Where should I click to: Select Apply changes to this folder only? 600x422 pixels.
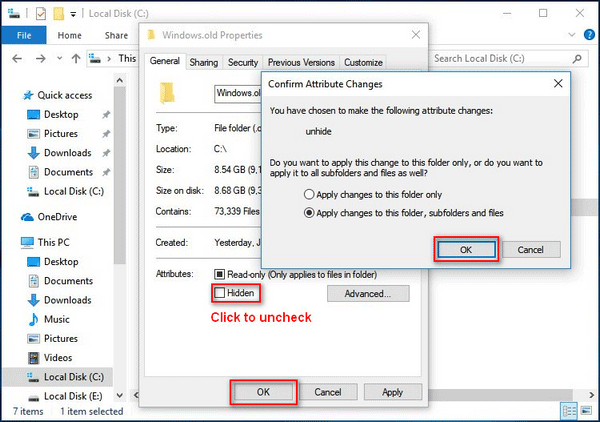(309, 194)
